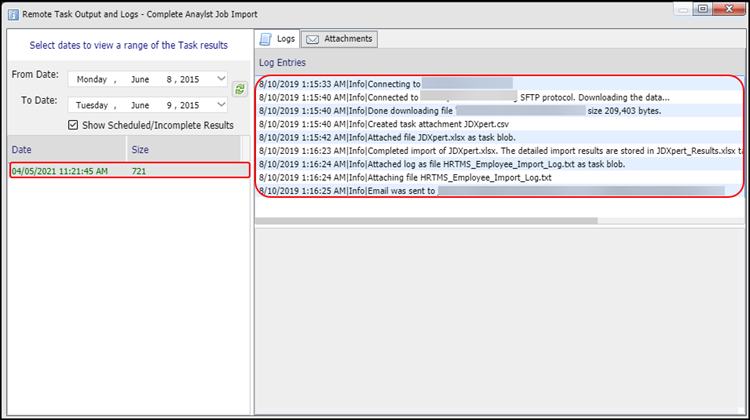Select 'Attaching file HRTMS_Employee_Import_Log.txt' log entry
The image size is (750, 420).
click(x=499, y=177)
